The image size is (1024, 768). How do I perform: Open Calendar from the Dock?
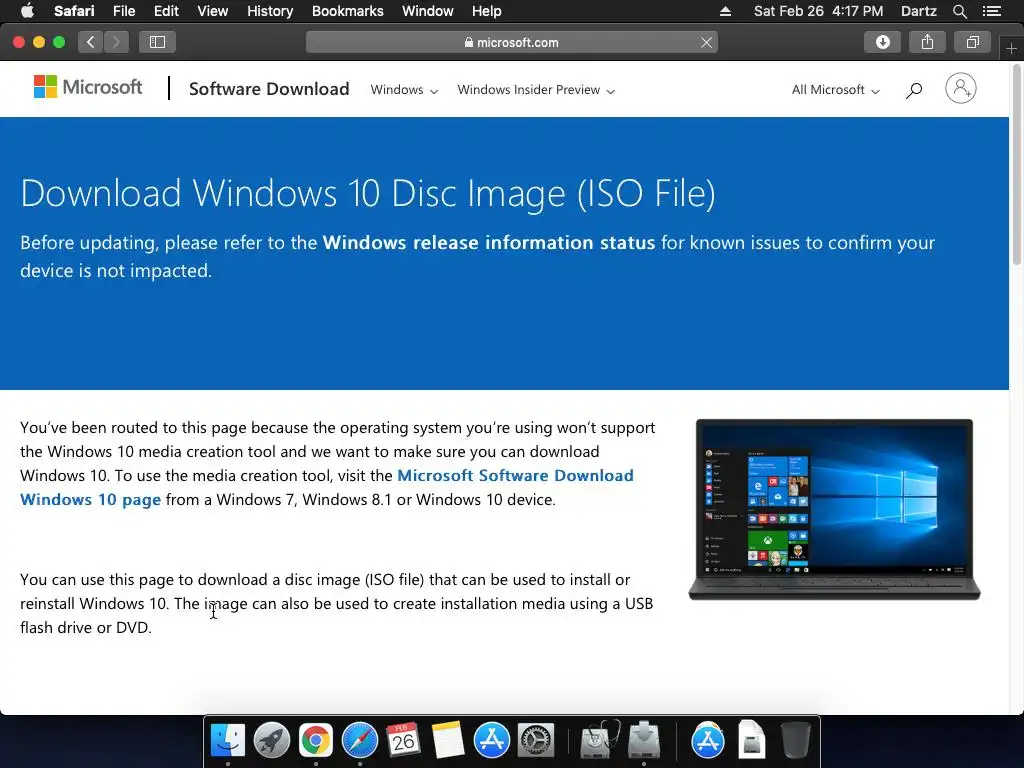pyautogui.click(x=403, y=741)
